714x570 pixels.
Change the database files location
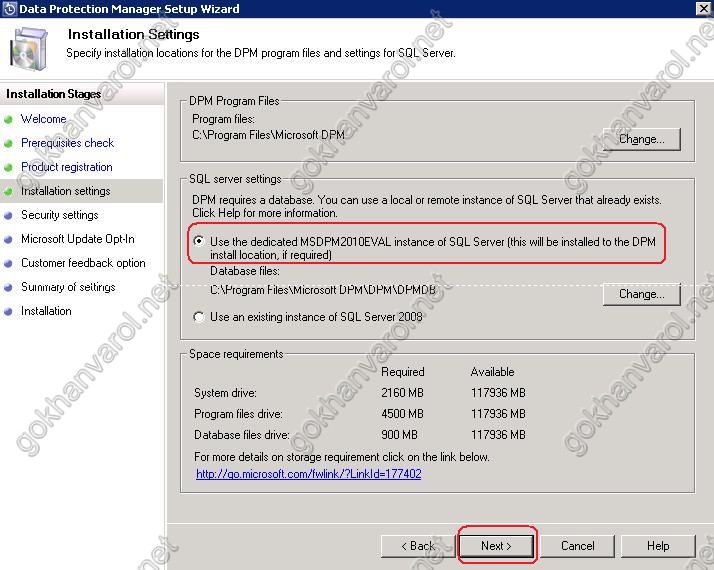point(640,294)
